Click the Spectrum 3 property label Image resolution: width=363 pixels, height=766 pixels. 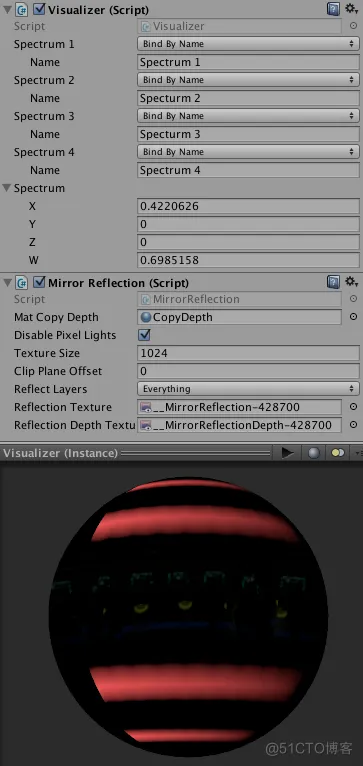pyautogui.click(x=44, y=116)
